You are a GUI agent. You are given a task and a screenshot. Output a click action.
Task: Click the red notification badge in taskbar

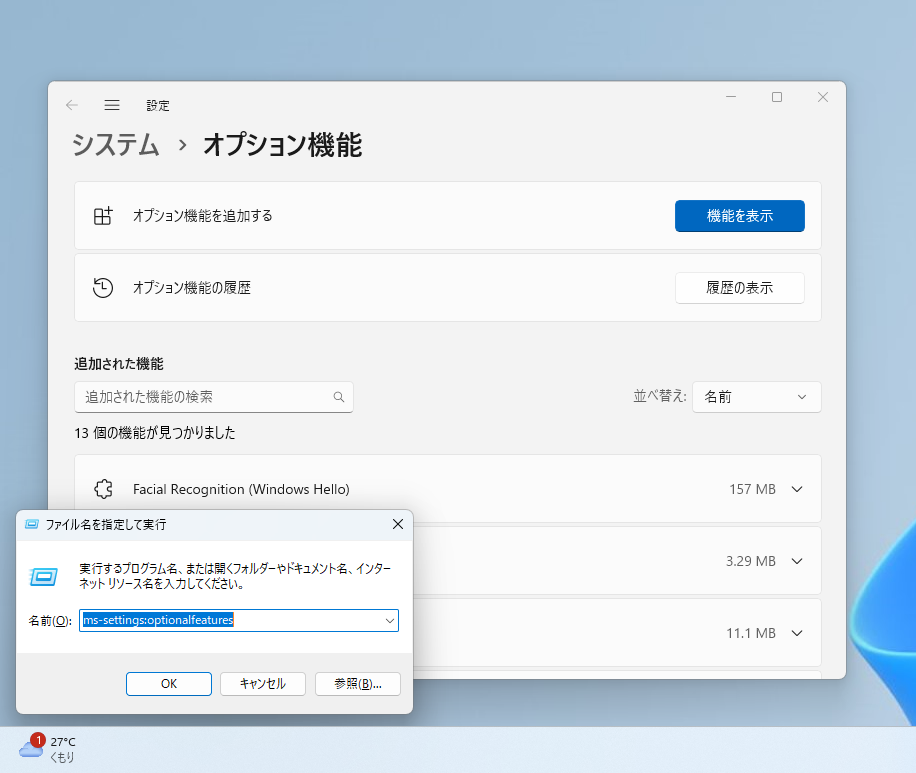pos(37,740)
